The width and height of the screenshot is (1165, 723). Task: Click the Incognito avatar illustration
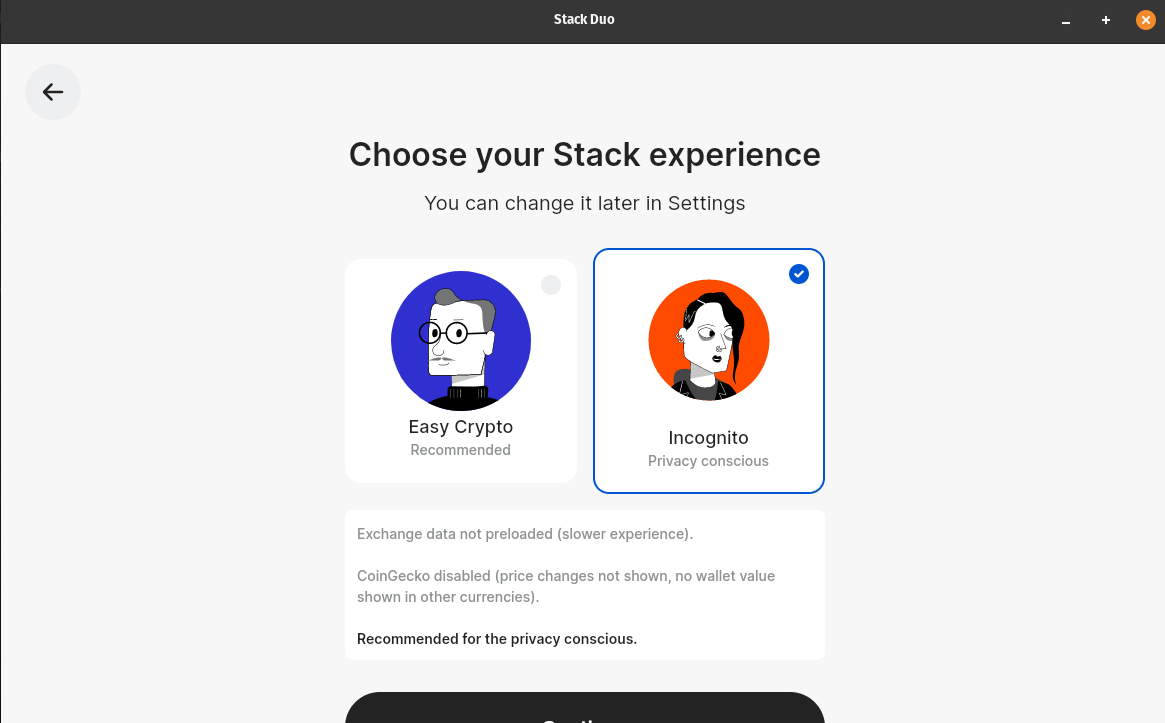pos(708,340)
